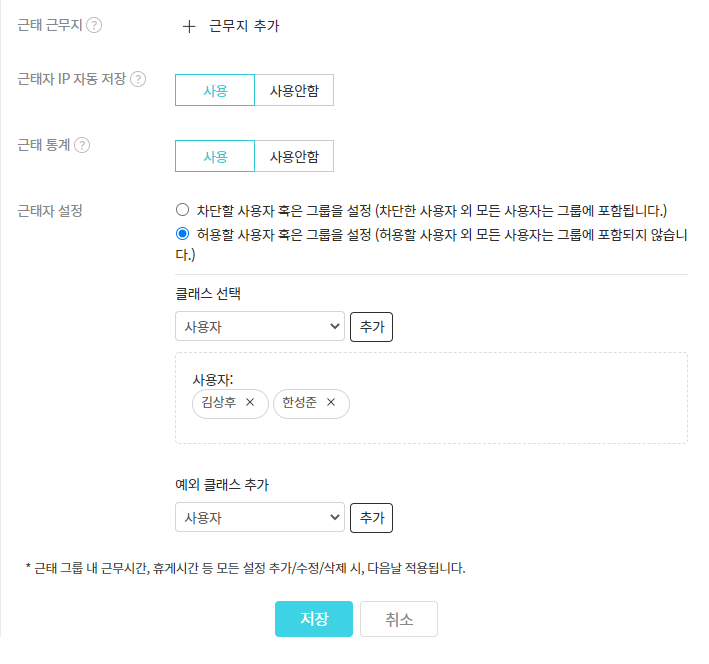The height and width of the screenshot is (664, 709).
Task: Enable 사용 for 근태 통계
Action: (x=215, y=157)
